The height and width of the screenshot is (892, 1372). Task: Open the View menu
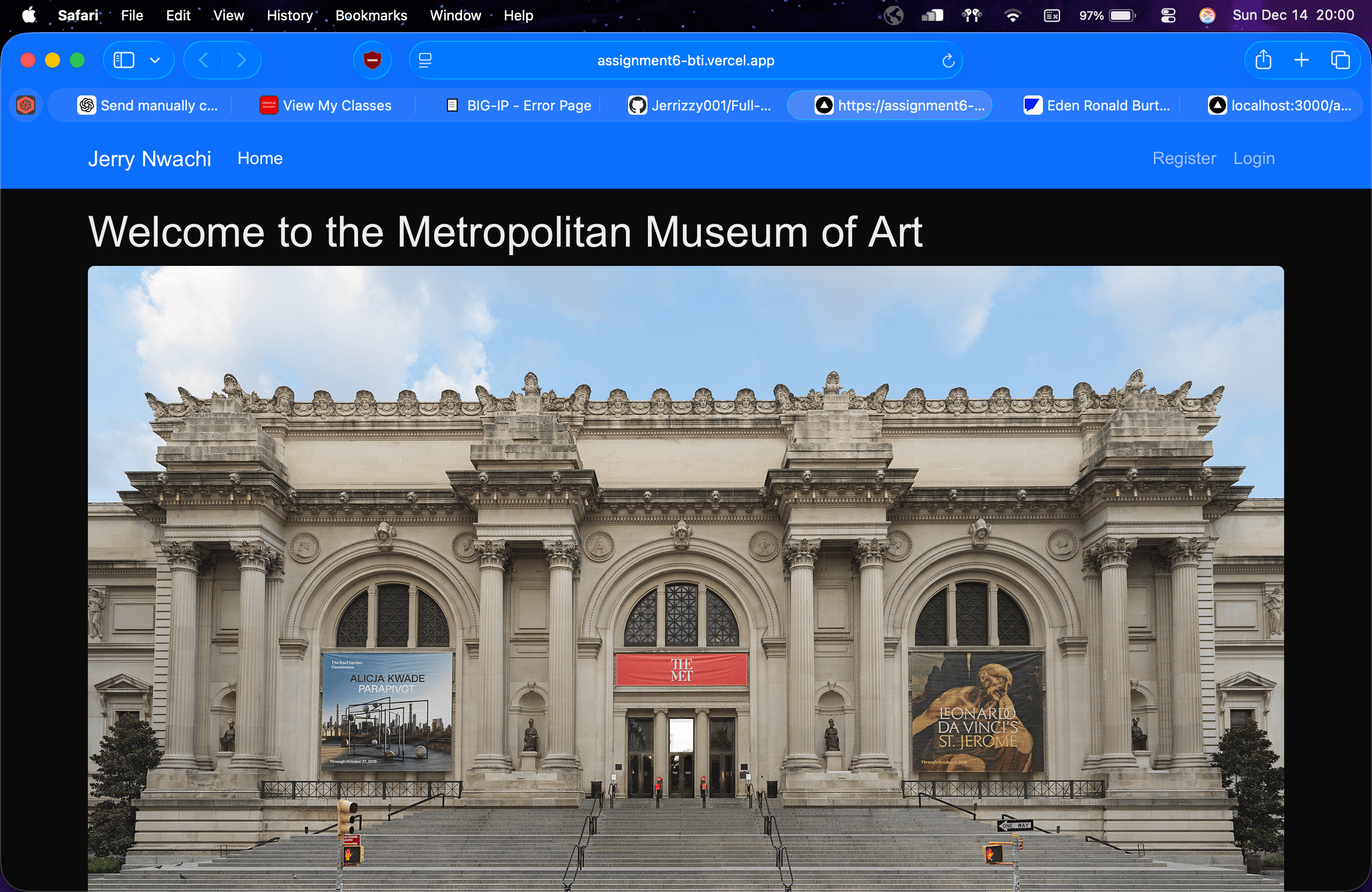coord(228,16)
